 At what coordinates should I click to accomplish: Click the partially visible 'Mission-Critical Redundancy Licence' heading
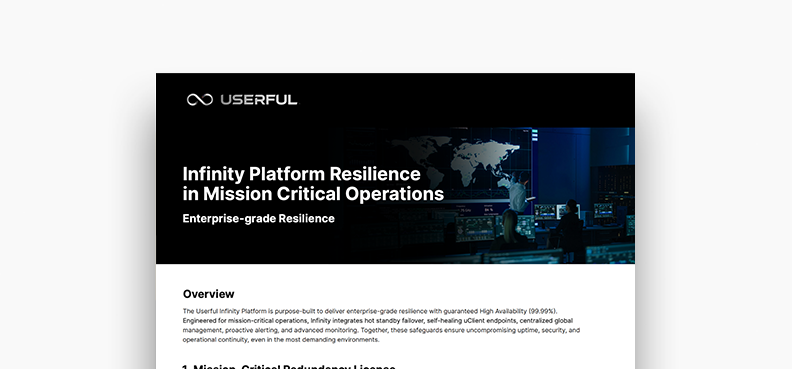[289, 366]
